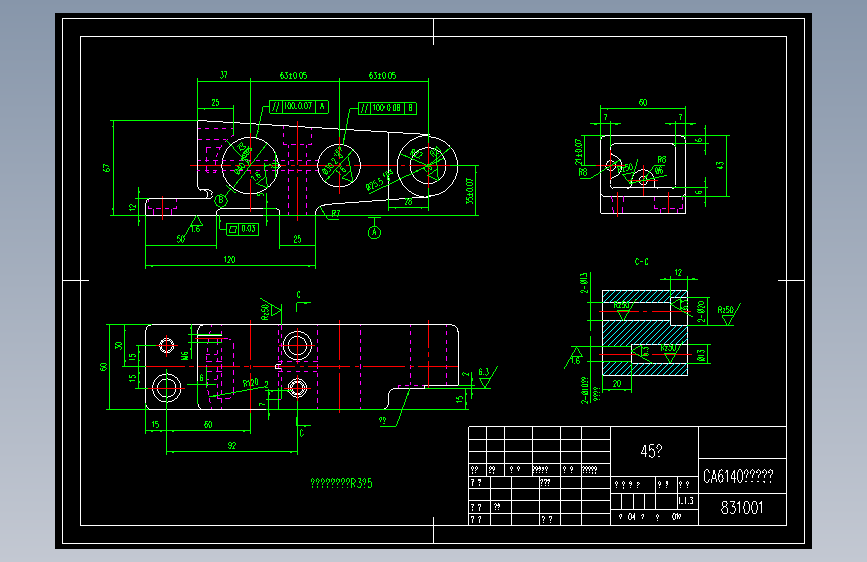Select the 21±0.07 dimension in side view
Viewport: 867px width, 562px height.
(x=578, y=152)
